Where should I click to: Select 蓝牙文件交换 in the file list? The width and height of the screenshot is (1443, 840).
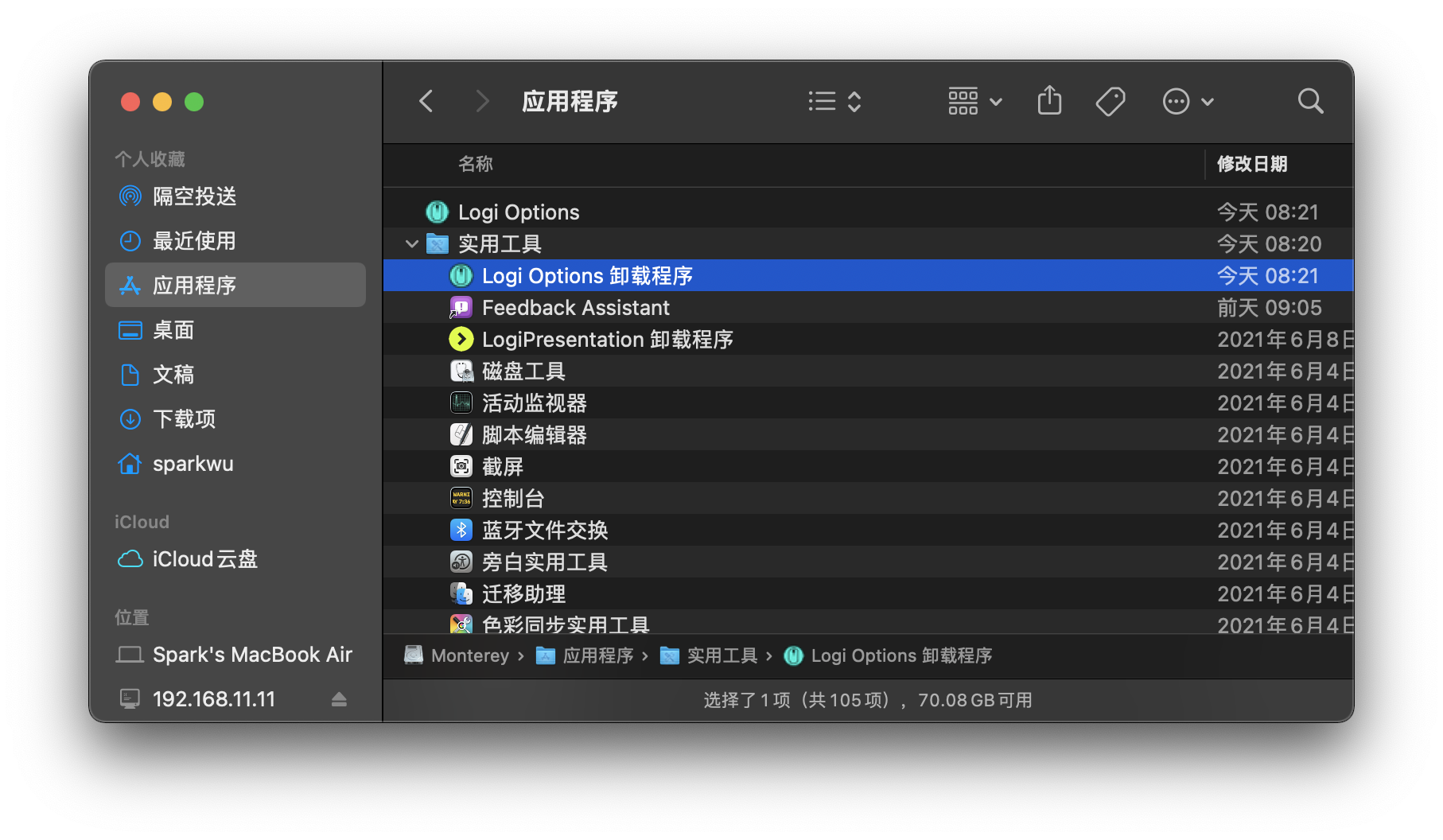click(544, 531)
